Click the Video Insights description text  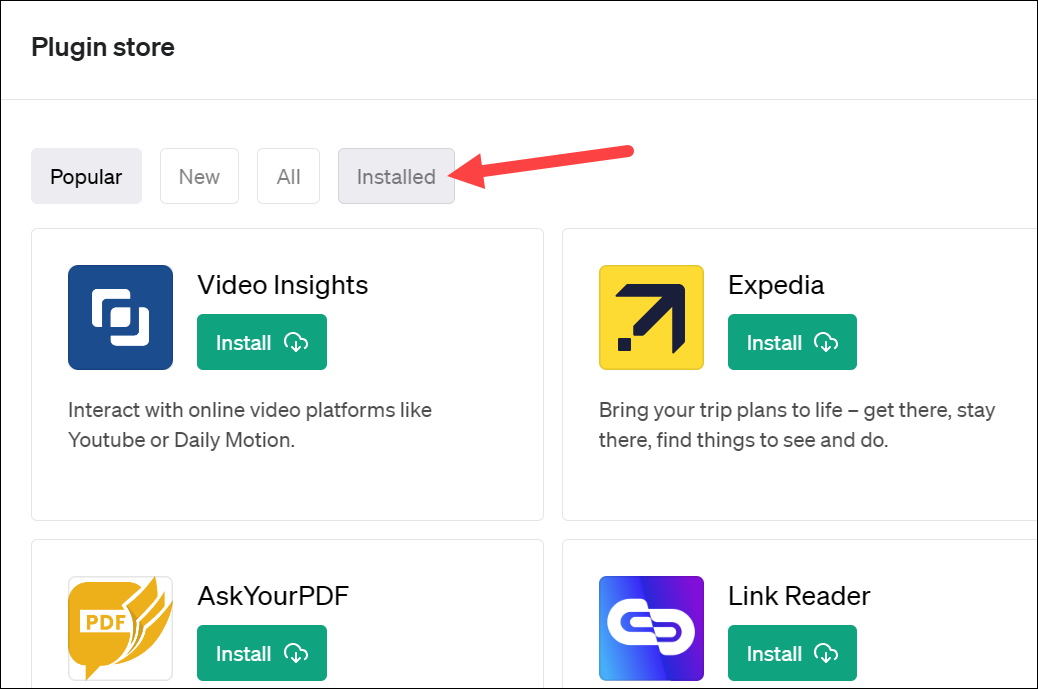pos(250,424)
